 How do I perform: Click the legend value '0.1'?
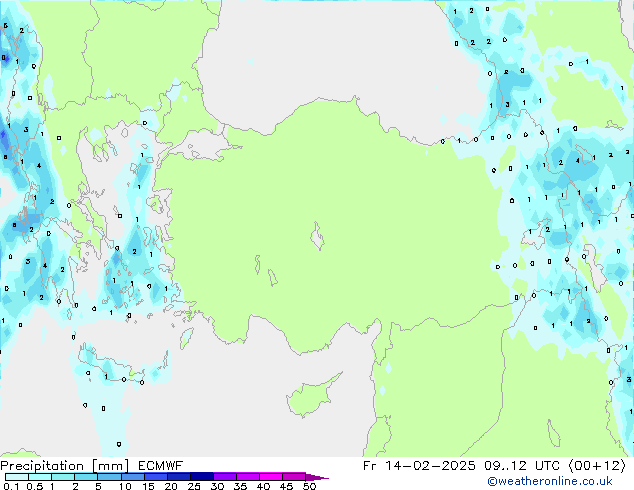11,486
